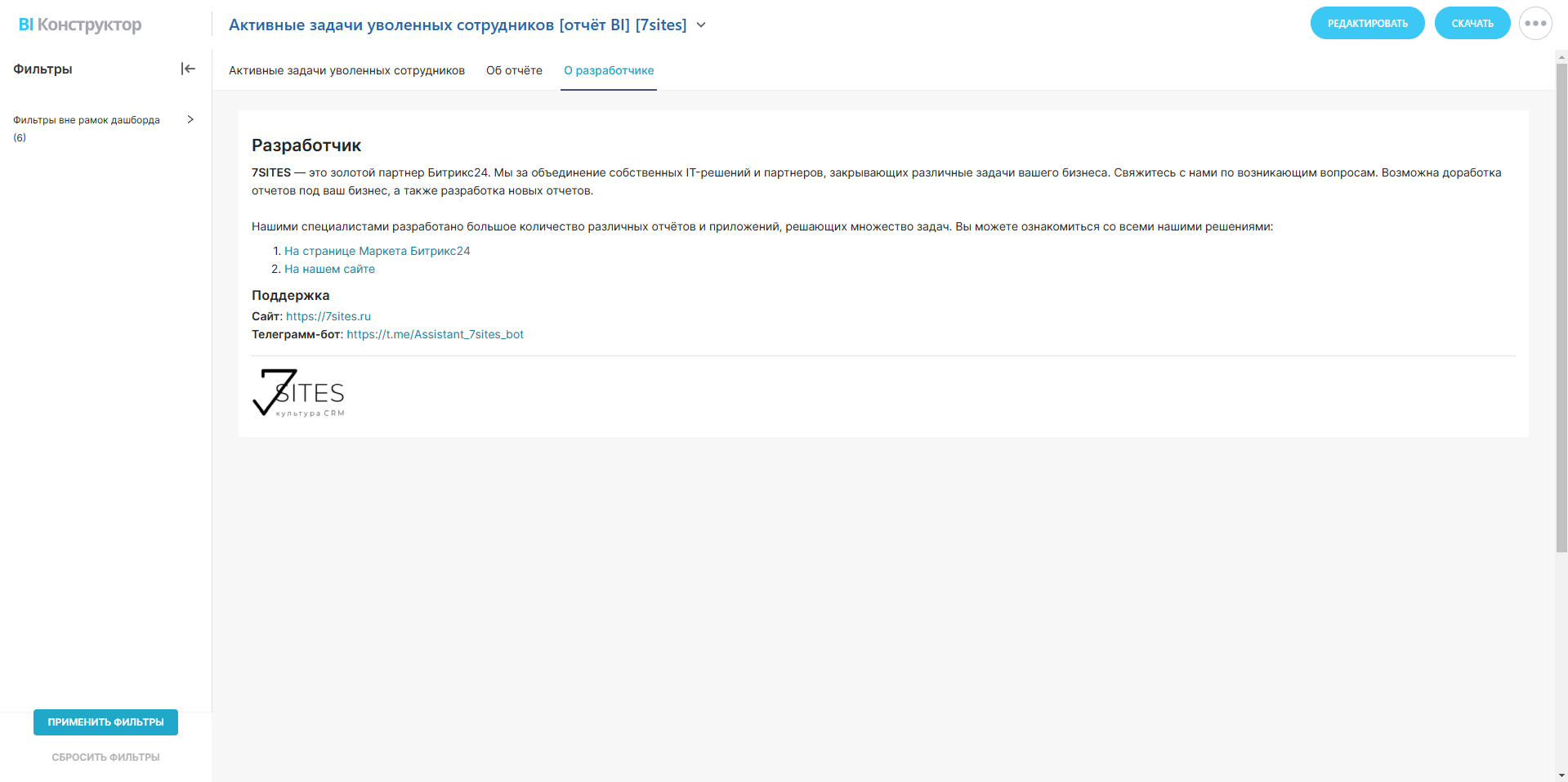
Task: Open the three-dots more options menu
Action: point(1535,23)
